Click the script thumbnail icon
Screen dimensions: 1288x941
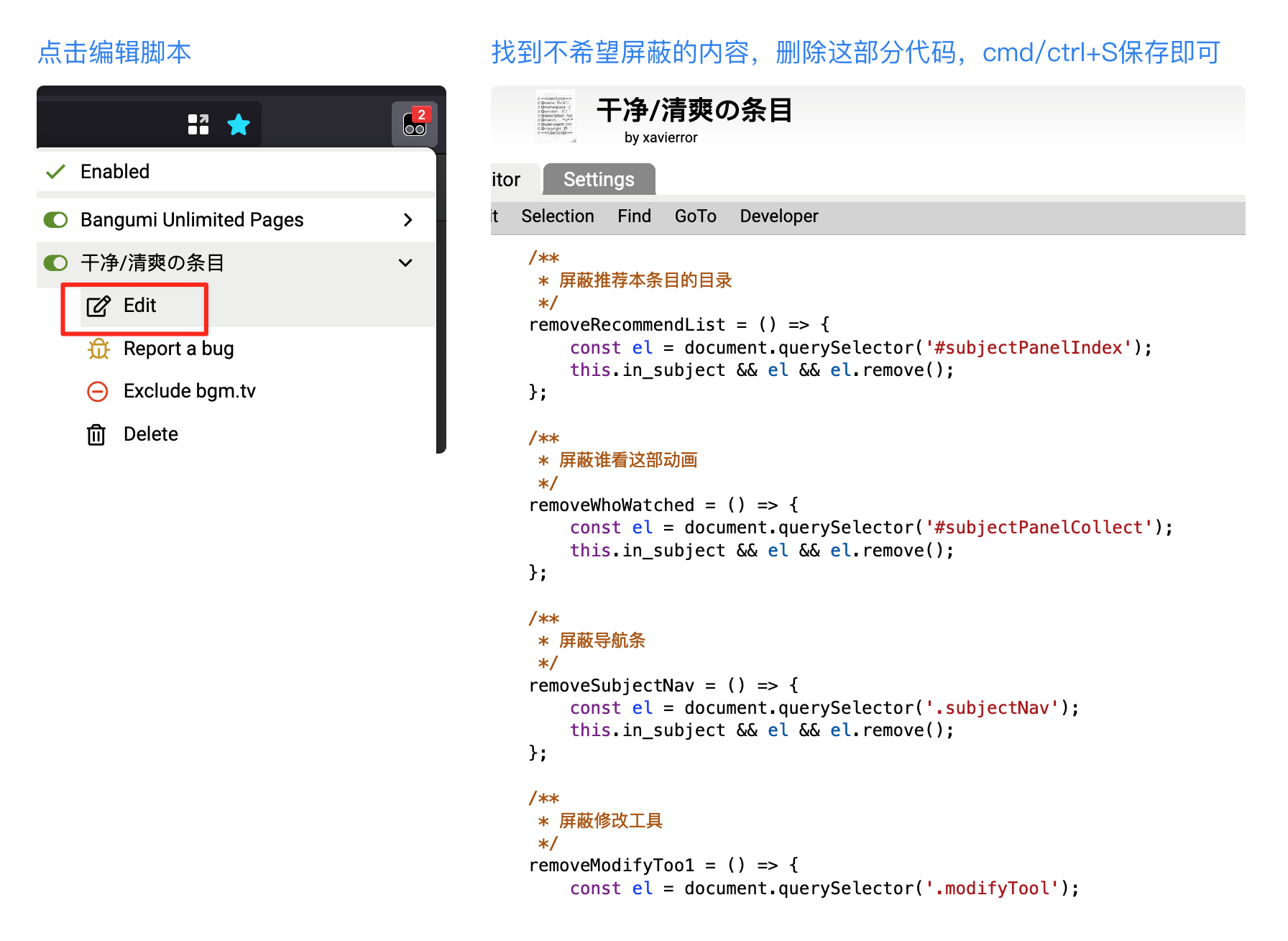pyautogui.click(x=555, y=115)
